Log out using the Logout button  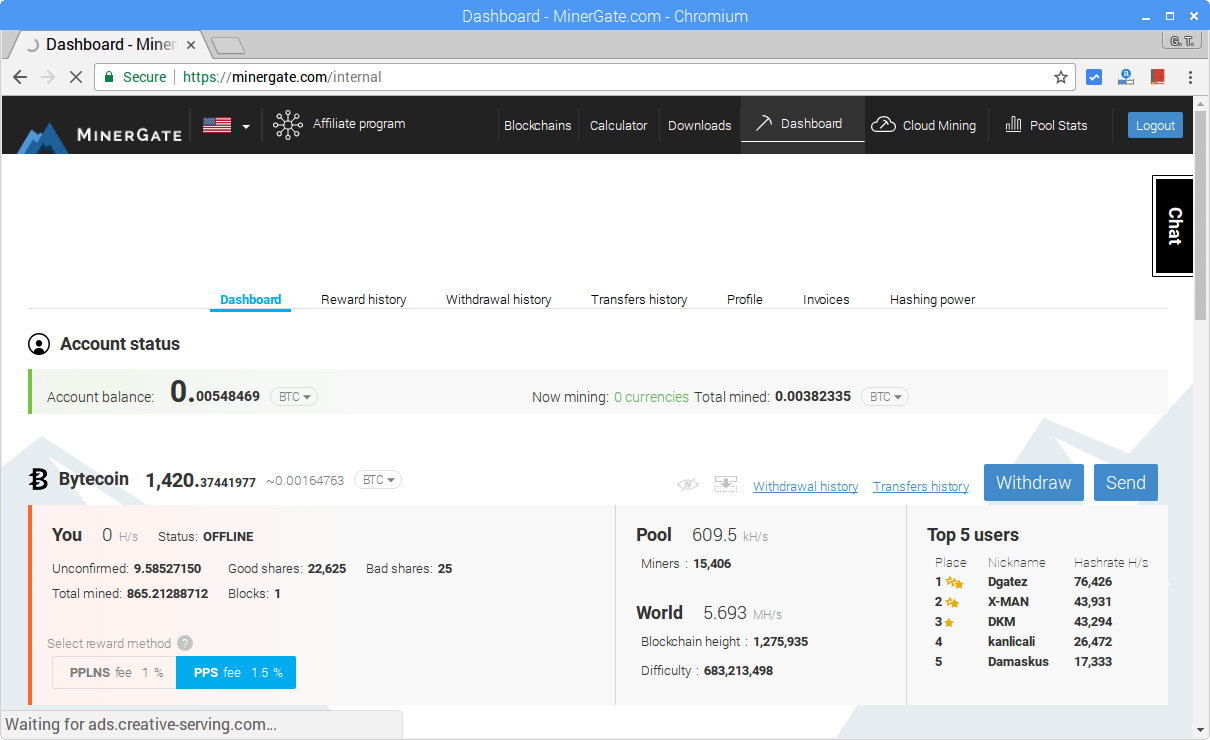pos(1155,124)
